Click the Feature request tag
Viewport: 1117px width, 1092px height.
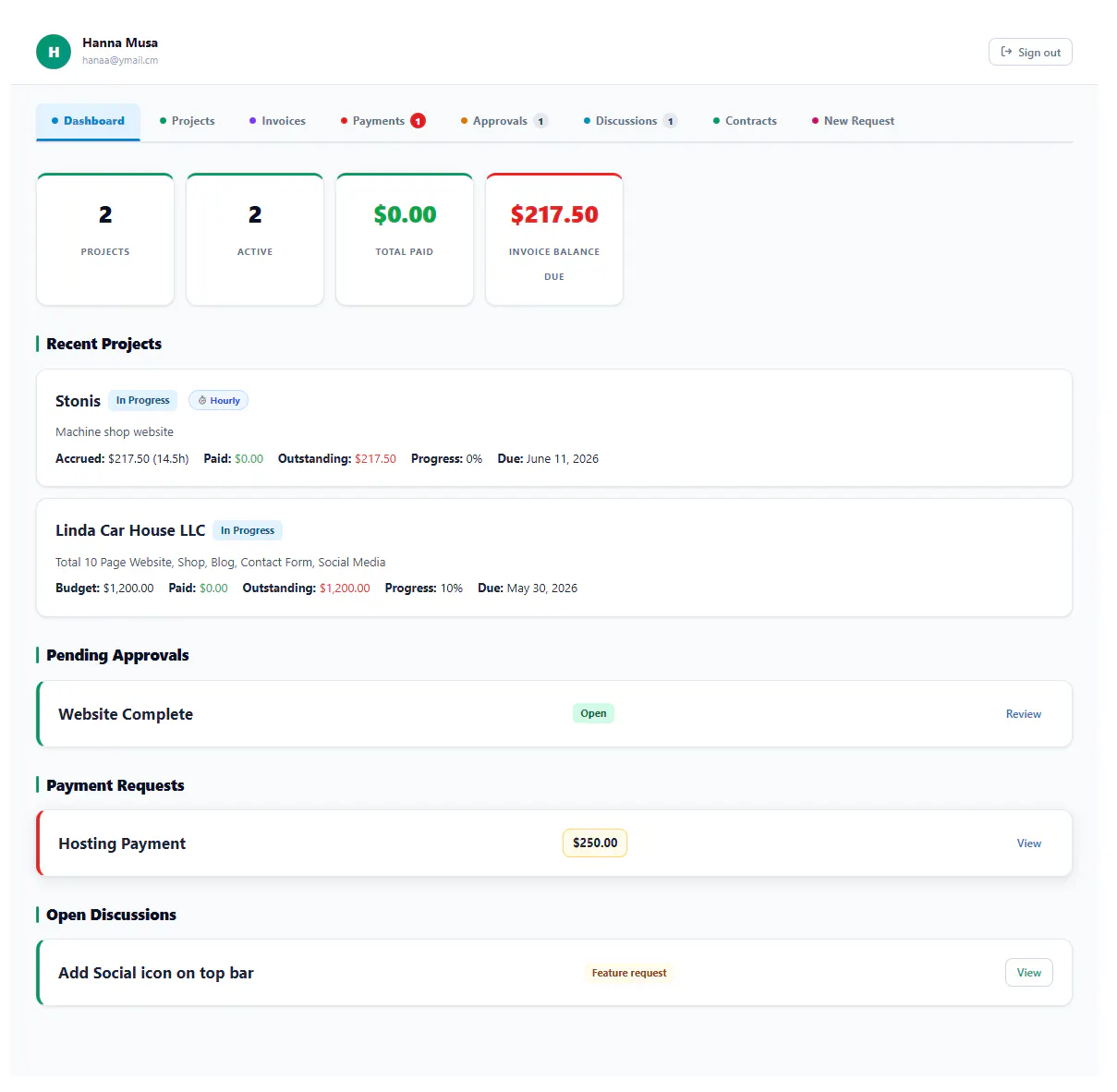(x=629, y=973)
